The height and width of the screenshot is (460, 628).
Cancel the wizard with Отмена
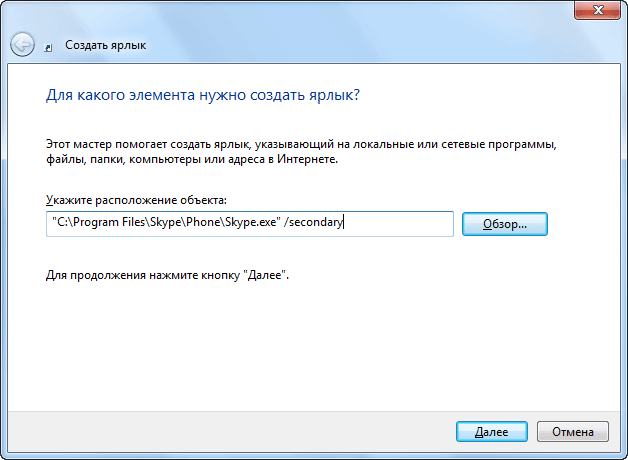coord(573,431)
